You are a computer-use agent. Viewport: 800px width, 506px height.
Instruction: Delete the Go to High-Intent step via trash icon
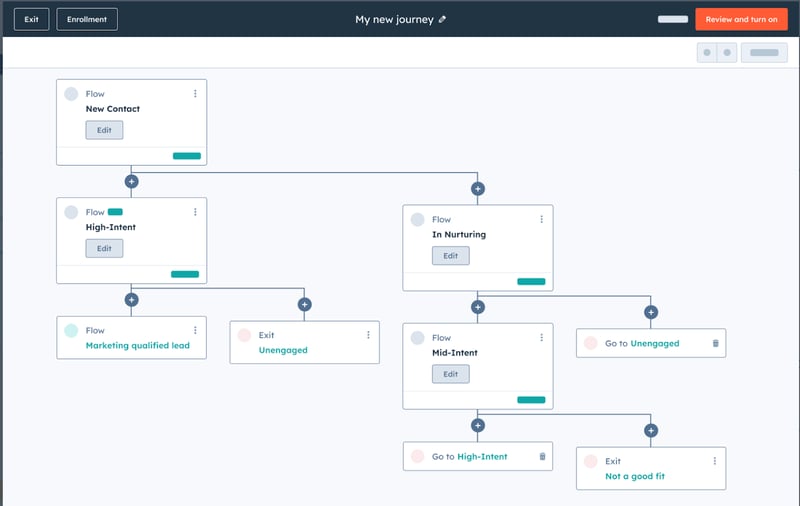542,457
